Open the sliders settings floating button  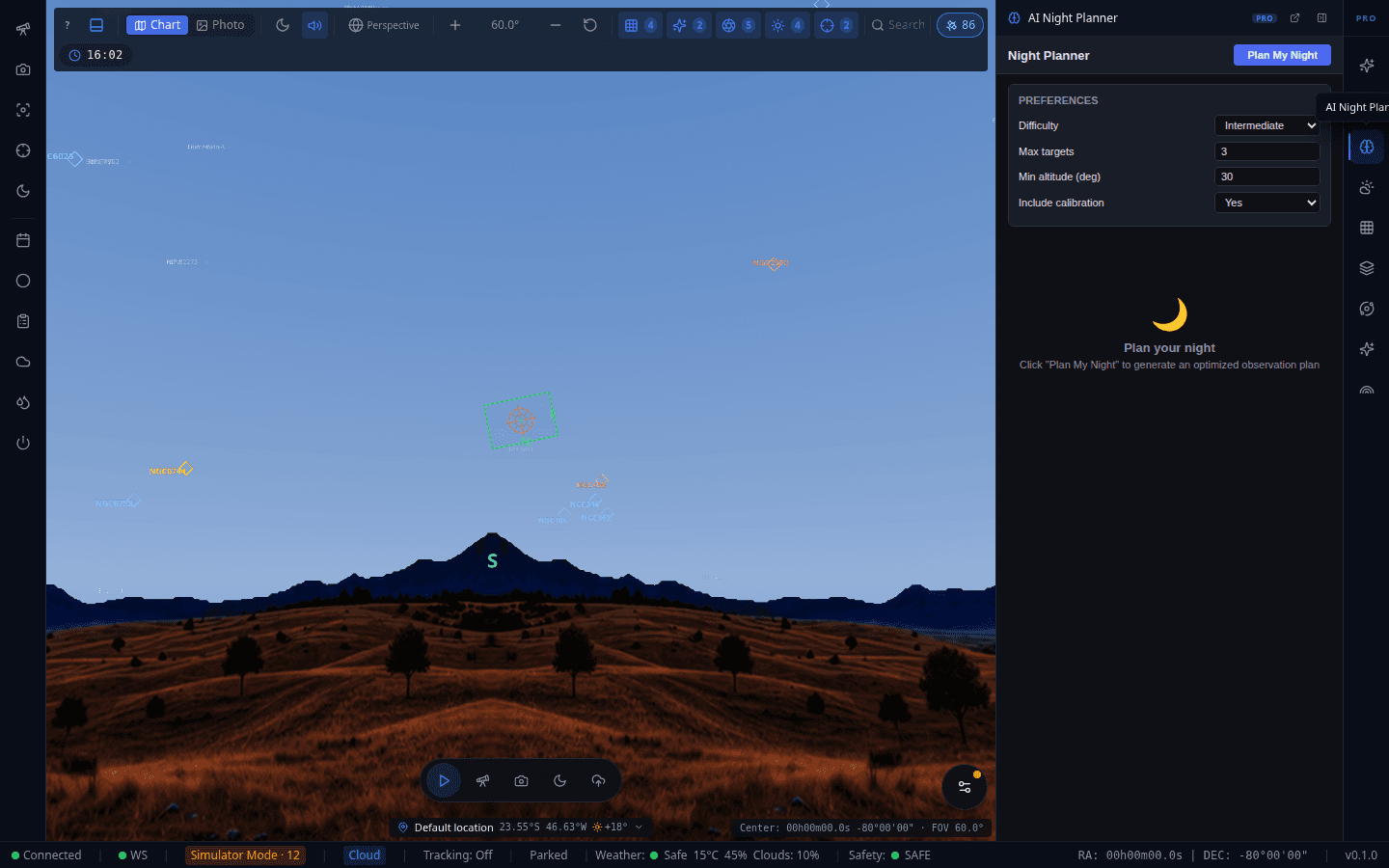pos(964,787)
